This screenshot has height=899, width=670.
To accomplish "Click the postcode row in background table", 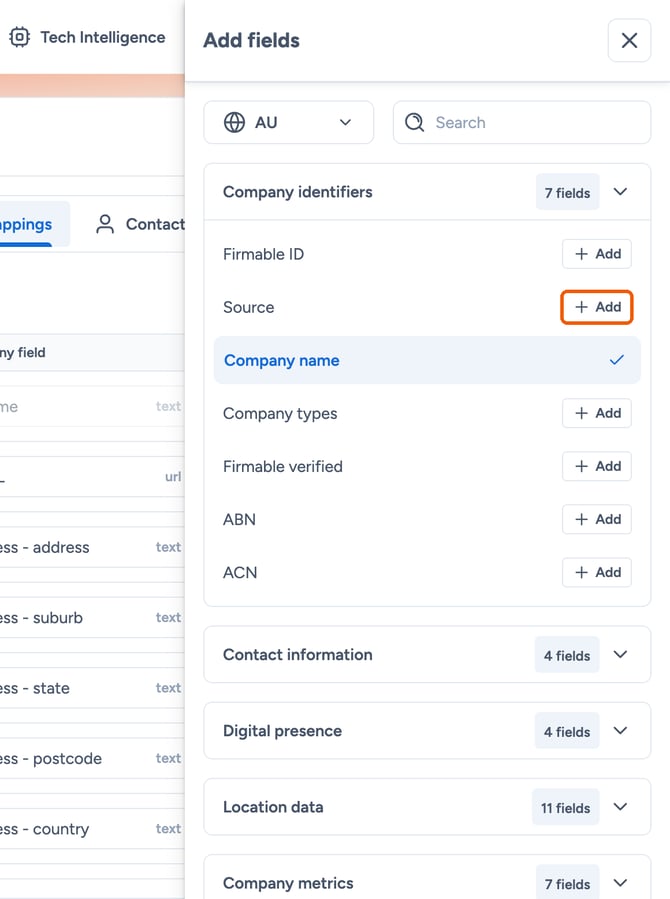I will [x=92, y=759].
